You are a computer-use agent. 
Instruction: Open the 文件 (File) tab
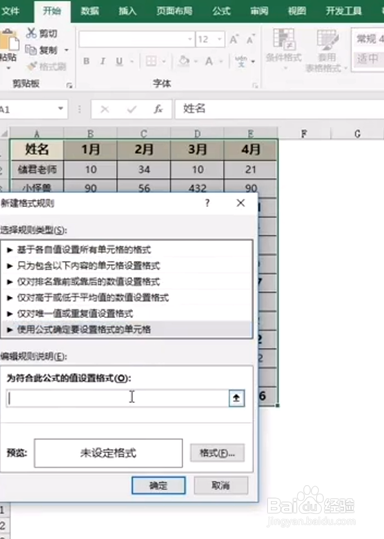coord(10,11)
